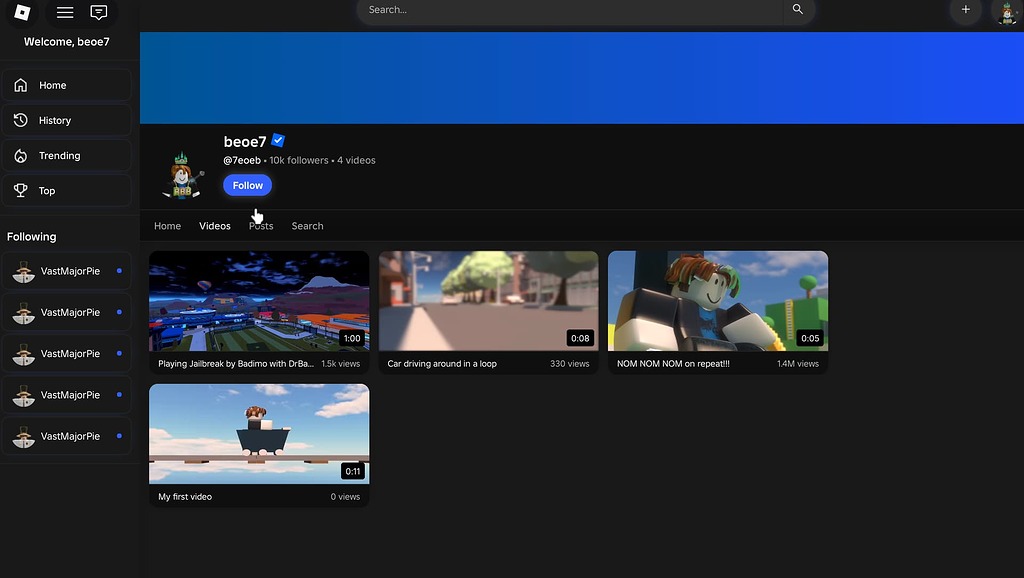Image resolution: width=1024 pixels, height=578 pixels.
Task: Open the channel Search tab
Action: click(307, 226)
